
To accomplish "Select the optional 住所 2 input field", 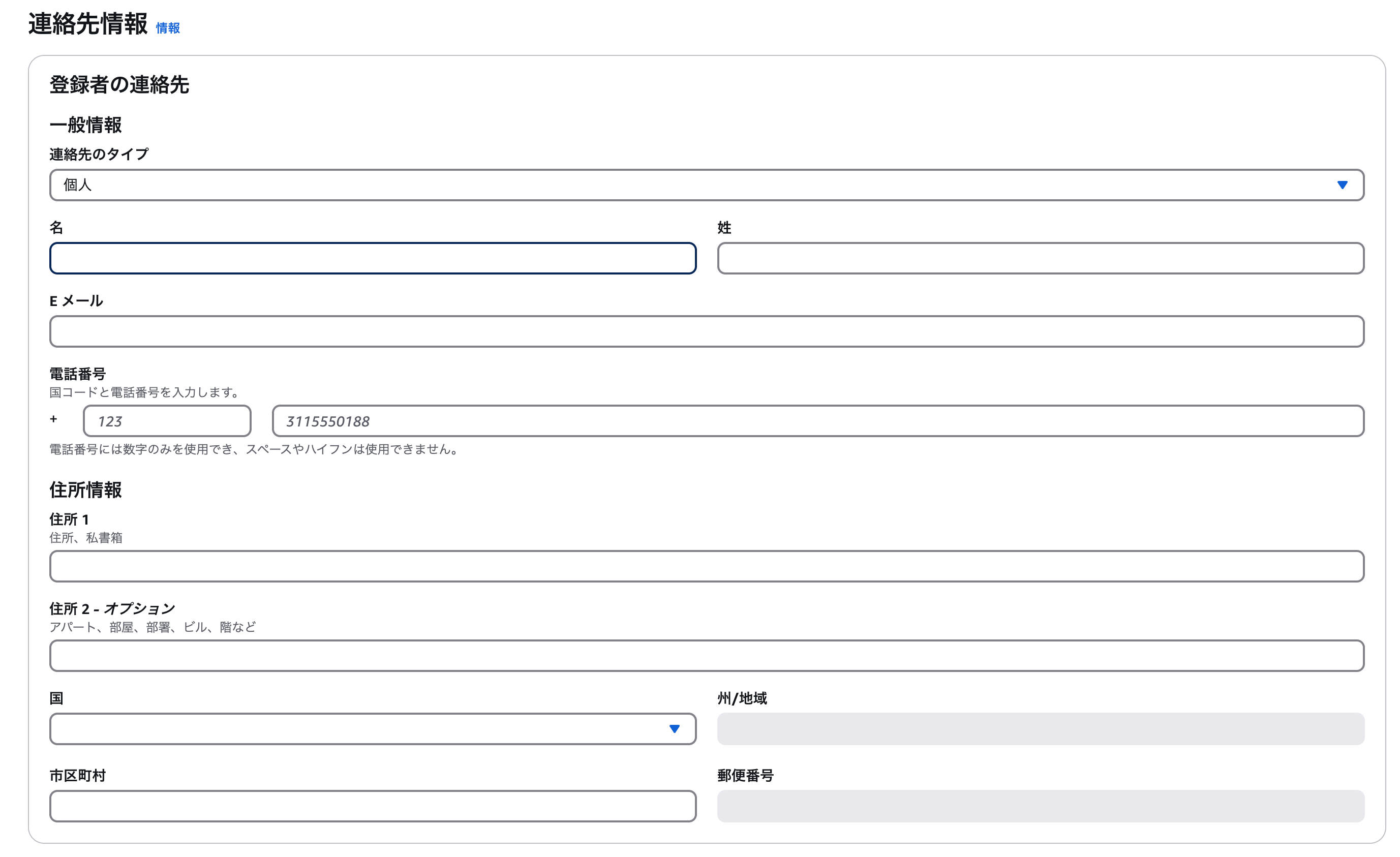I will pos(706,656).
